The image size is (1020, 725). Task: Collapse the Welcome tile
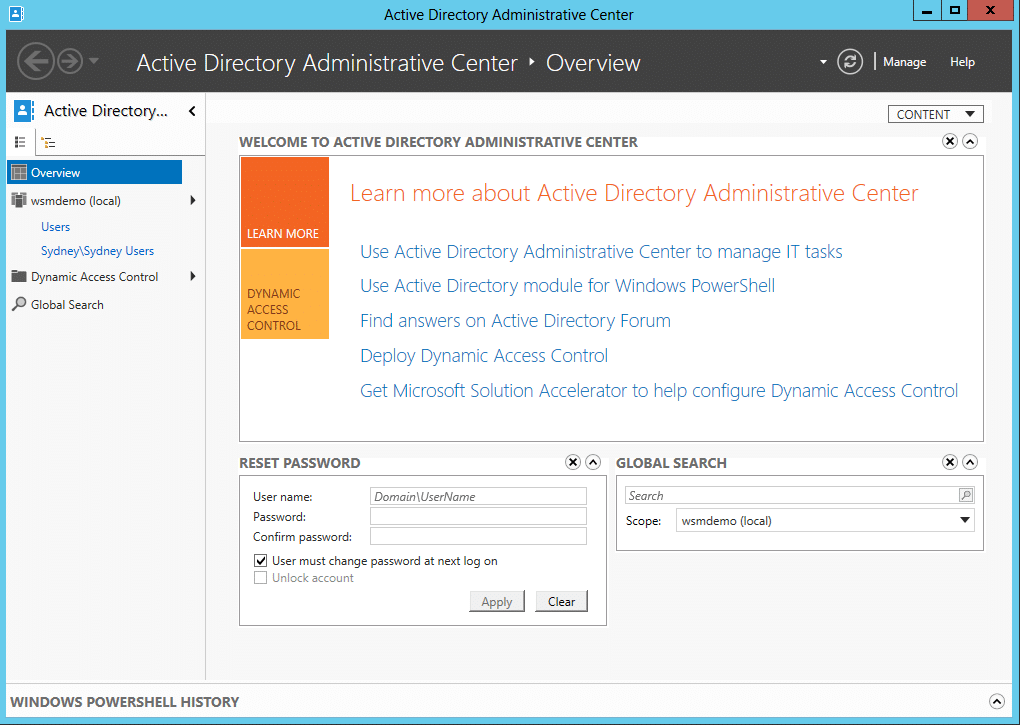970,141
